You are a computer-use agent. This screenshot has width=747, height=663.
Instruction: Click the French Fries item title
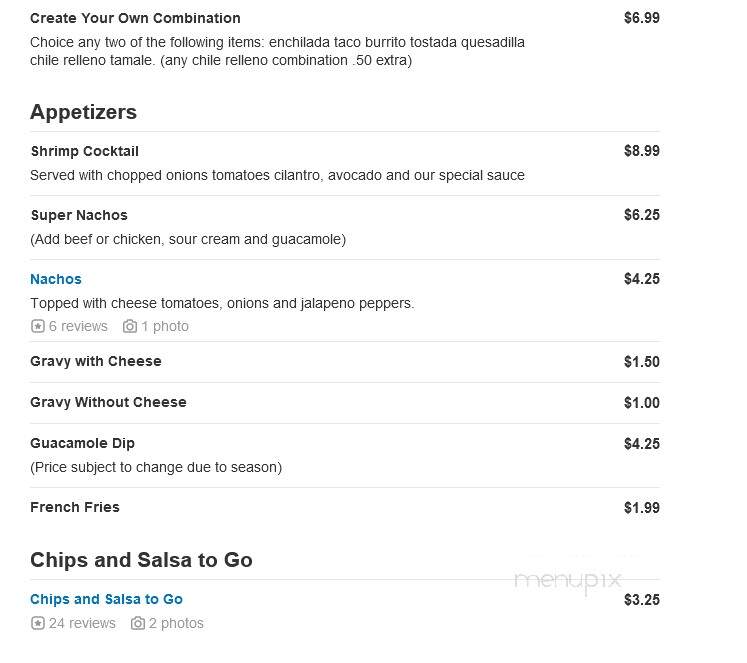tap(75, 507)
